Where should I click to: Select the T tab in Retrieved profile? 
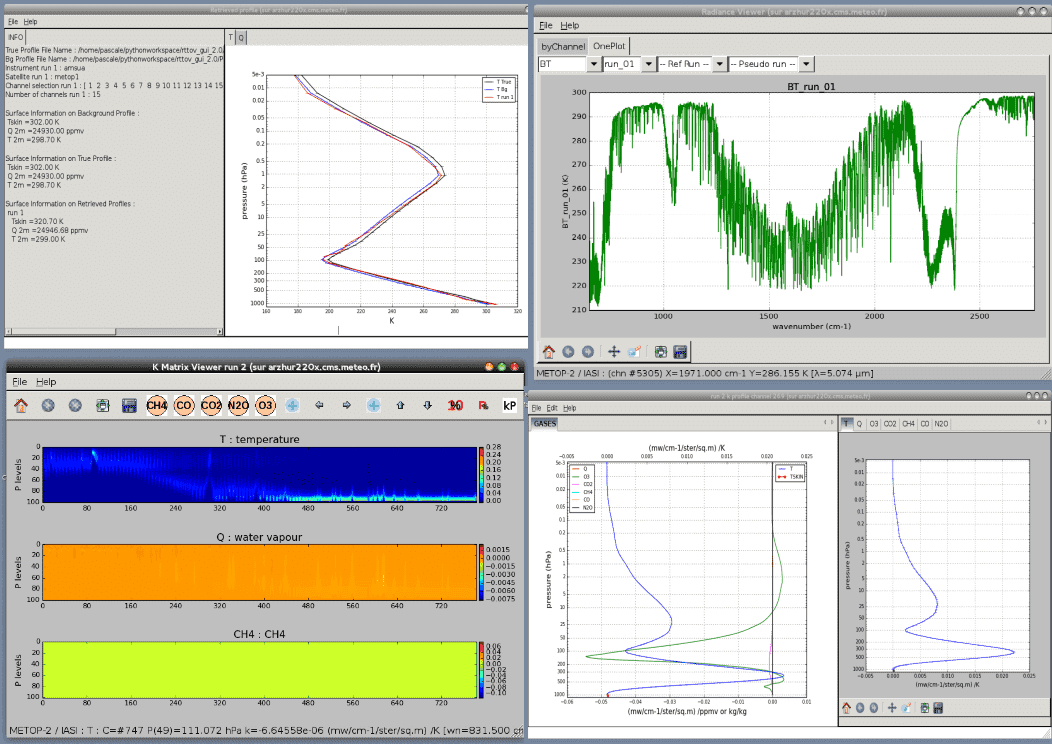tap(231, 38)
